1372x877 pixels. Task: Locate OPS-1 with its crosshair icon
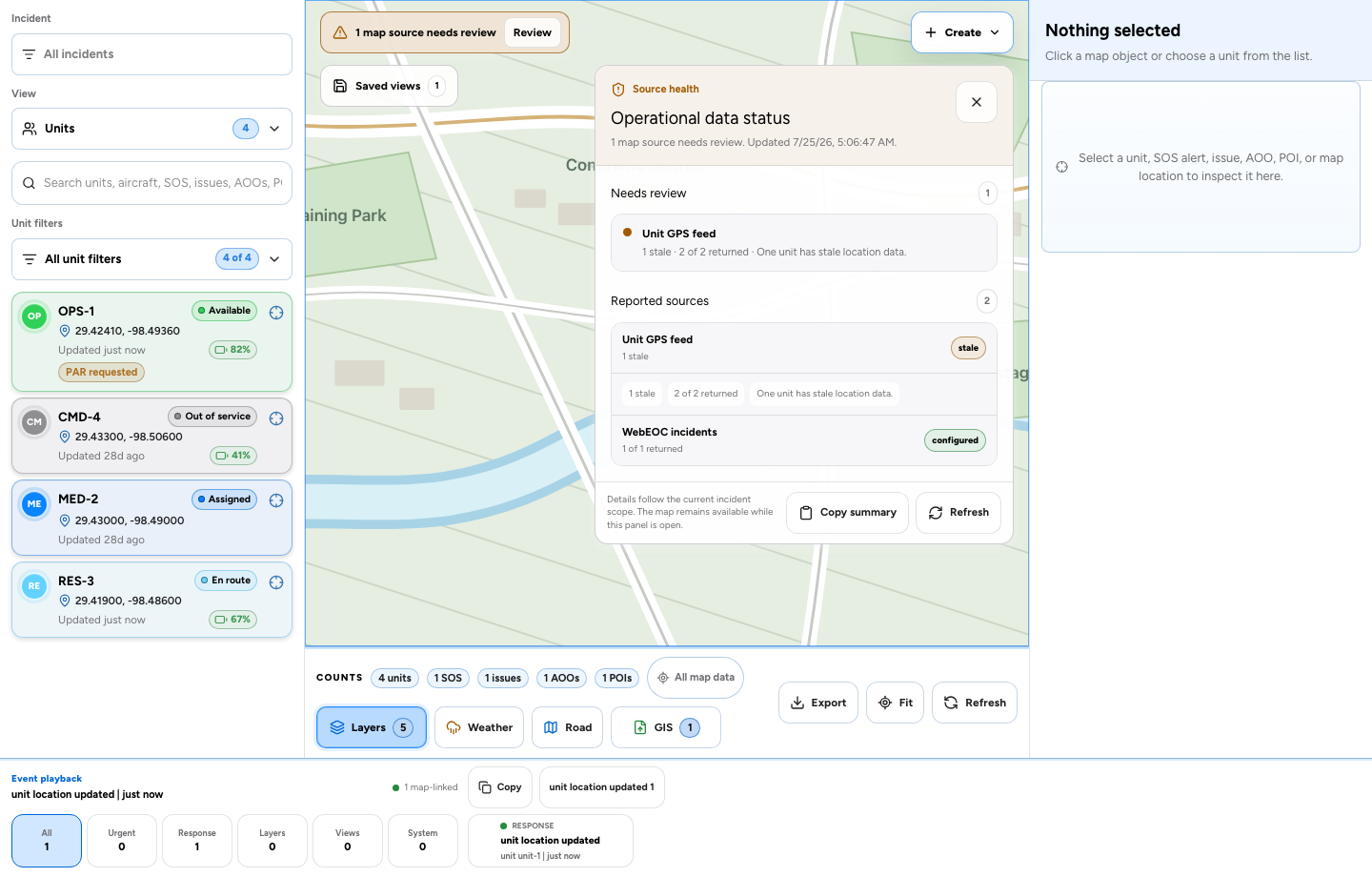tap(276, 313)
